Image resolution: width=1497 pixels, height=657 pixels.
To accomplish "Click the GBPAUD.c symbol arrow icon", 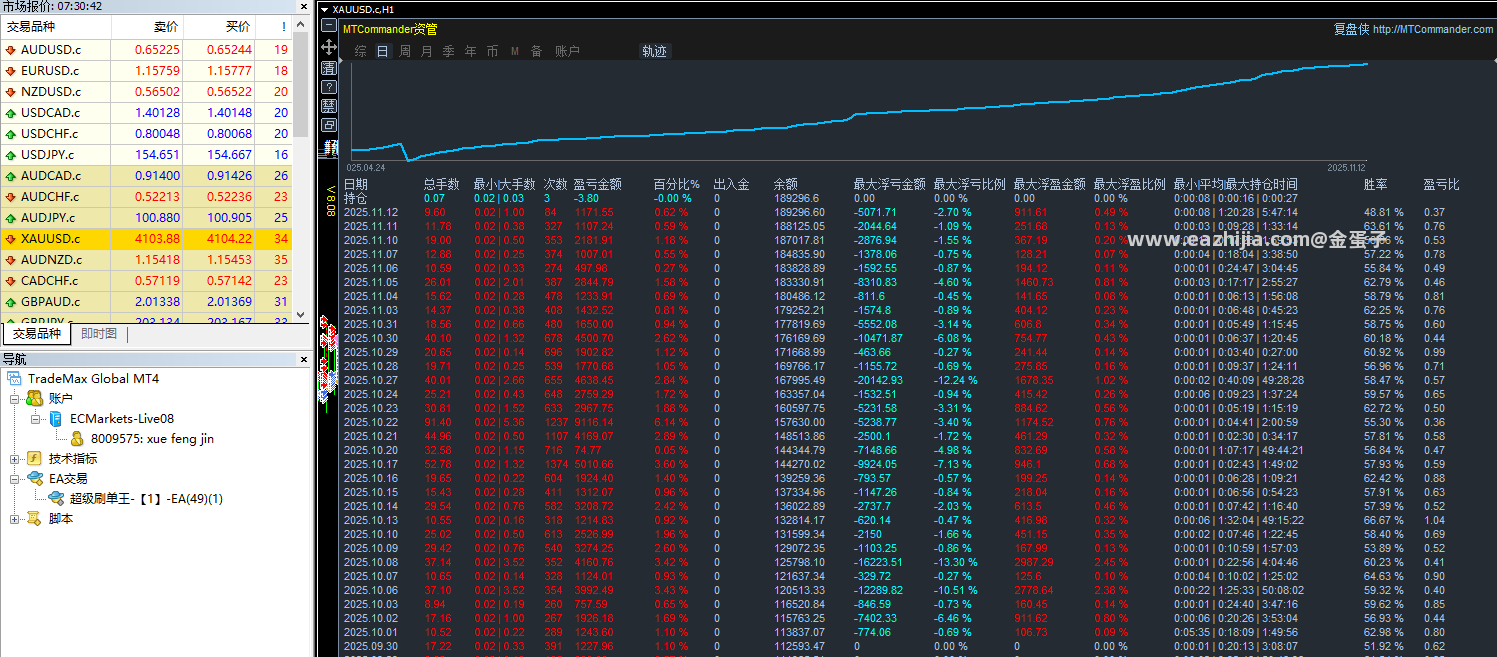I will click(10, 302).
